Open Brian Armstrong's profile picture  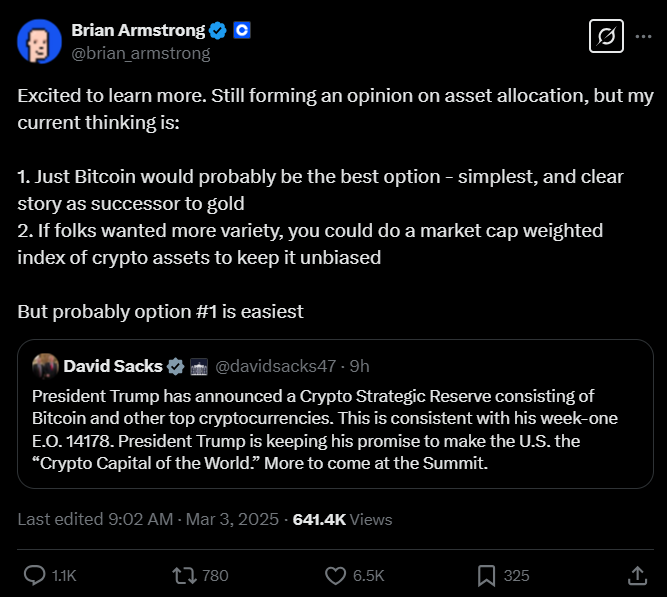38,40
